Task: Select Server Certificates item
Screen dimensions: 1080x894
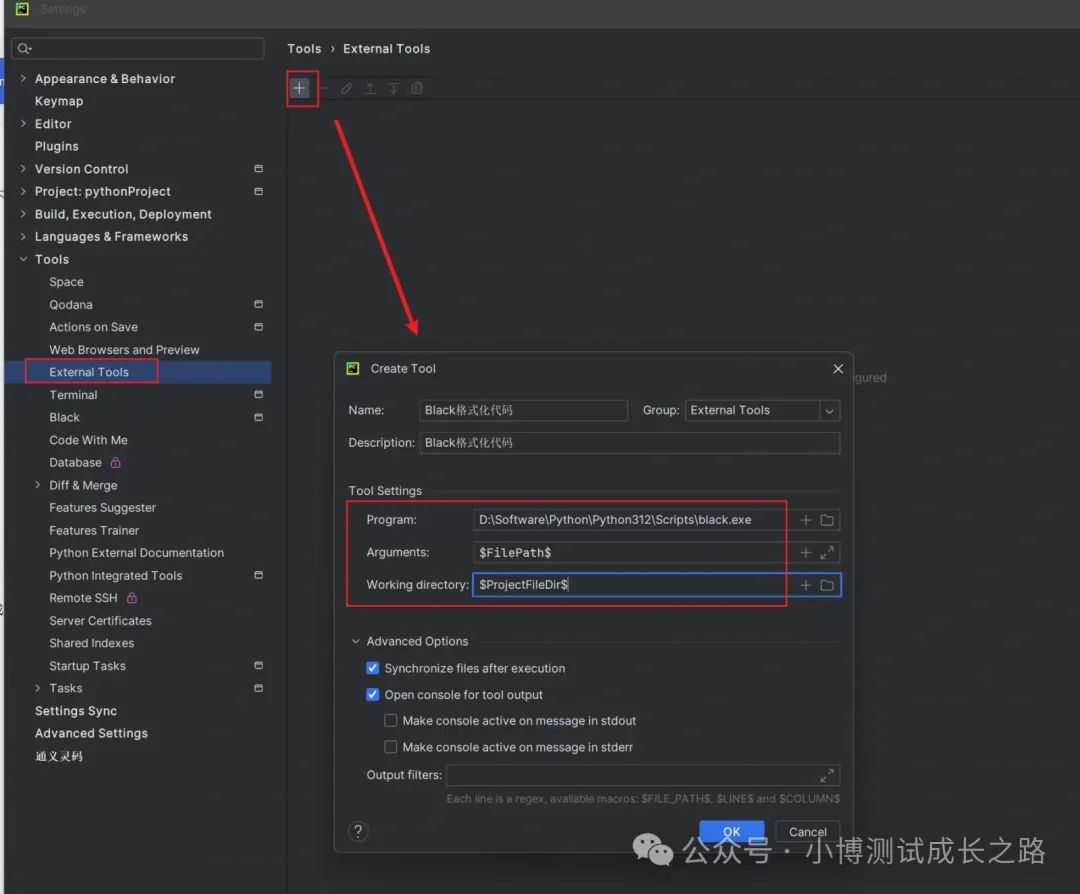Action: coord(100,621)
